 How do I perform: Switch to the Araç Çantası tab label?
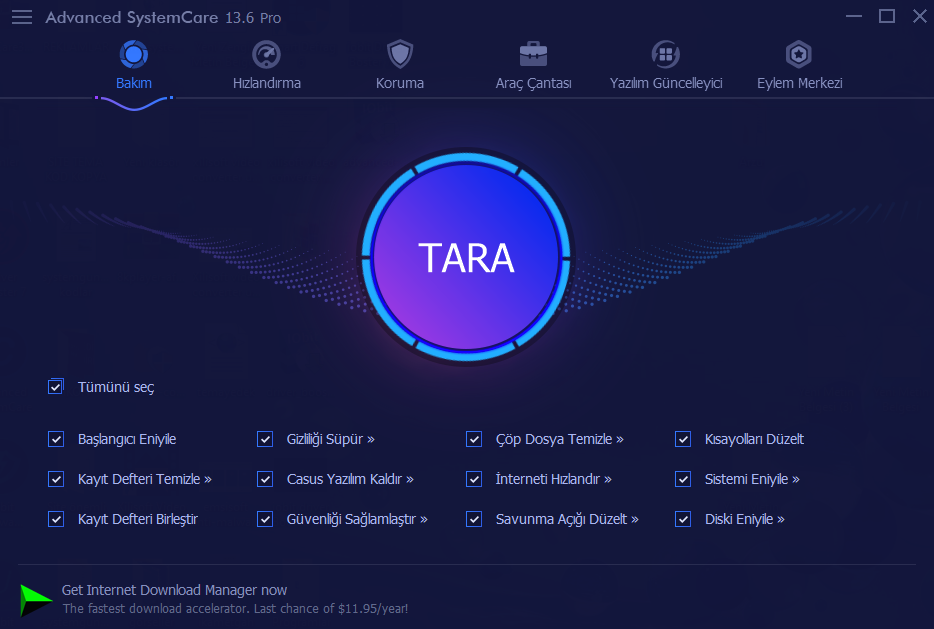click(x=533, y=83)
